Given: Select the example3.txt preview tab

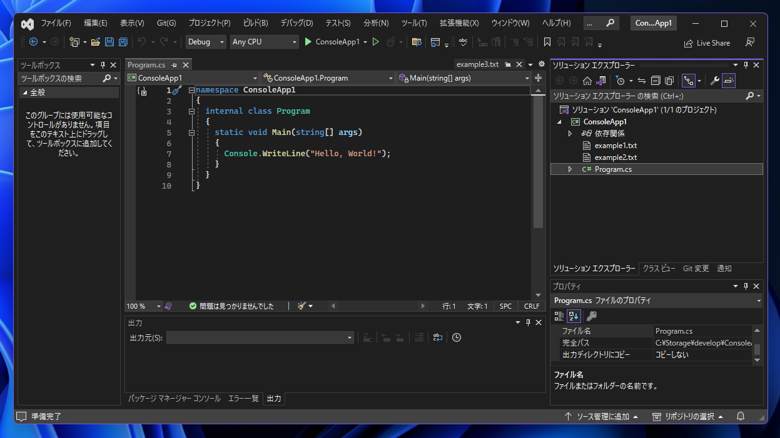Looking at the screenshot, I should coord(478,65).
